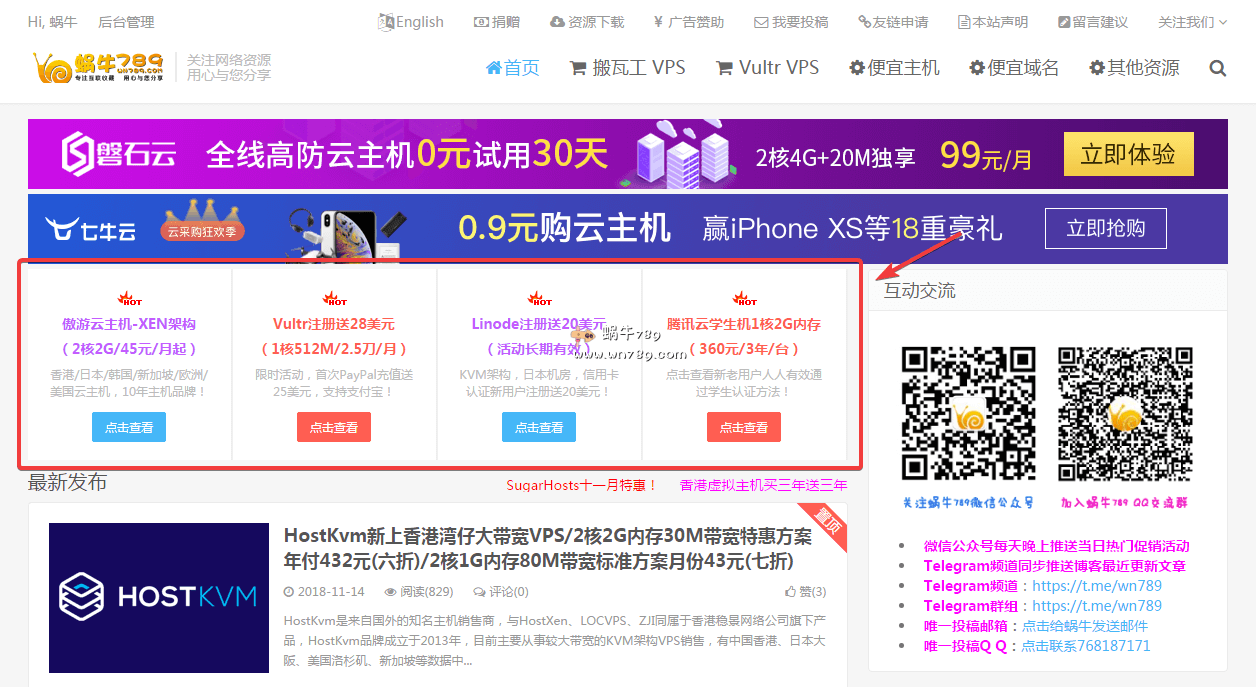Image resolution: width=1256 pixels, height=687 pixels.
Task: Switch language to English
Action: click(411, 22)
